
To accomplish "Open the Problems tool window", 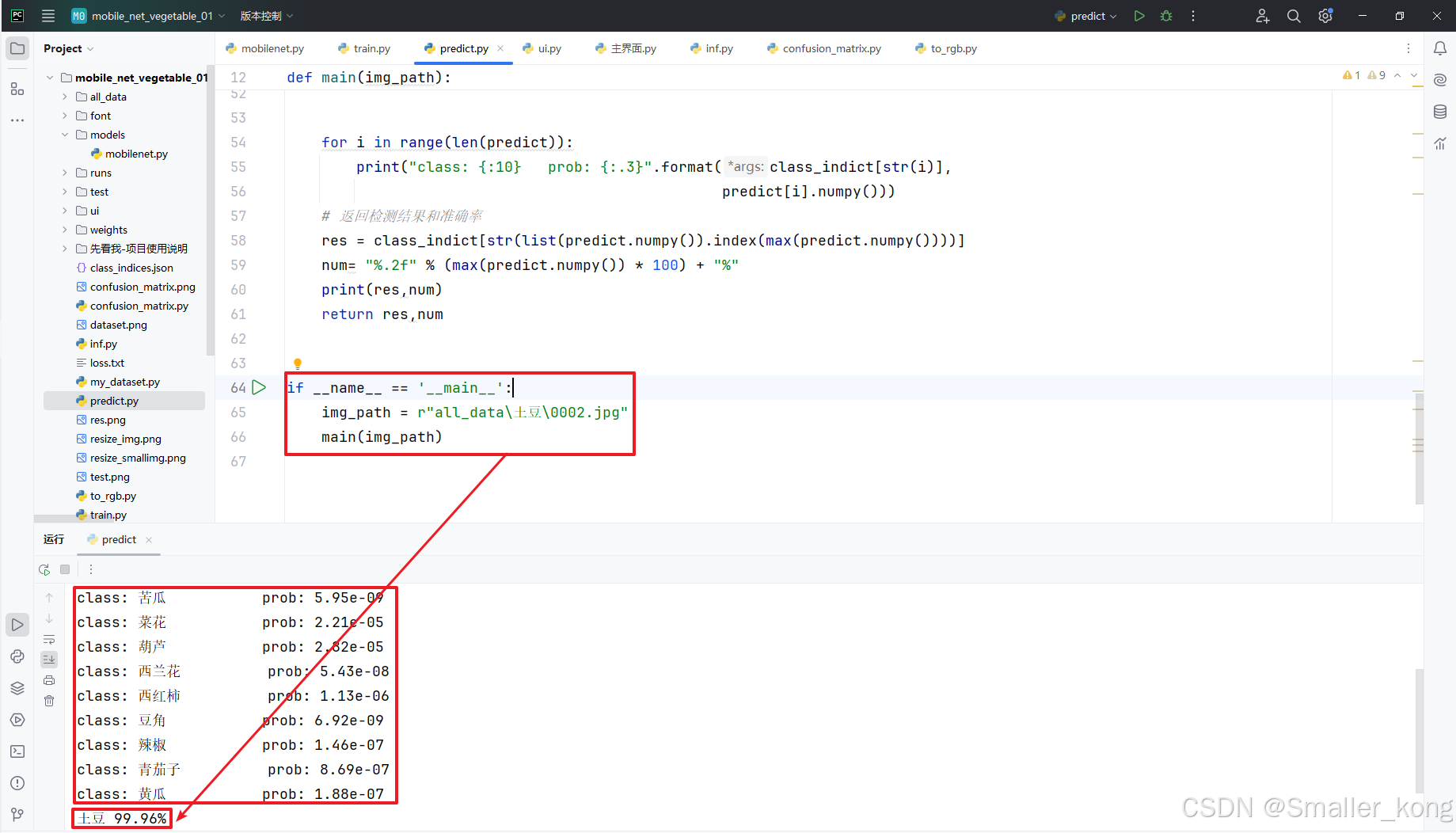I will [x=17, y=783].
